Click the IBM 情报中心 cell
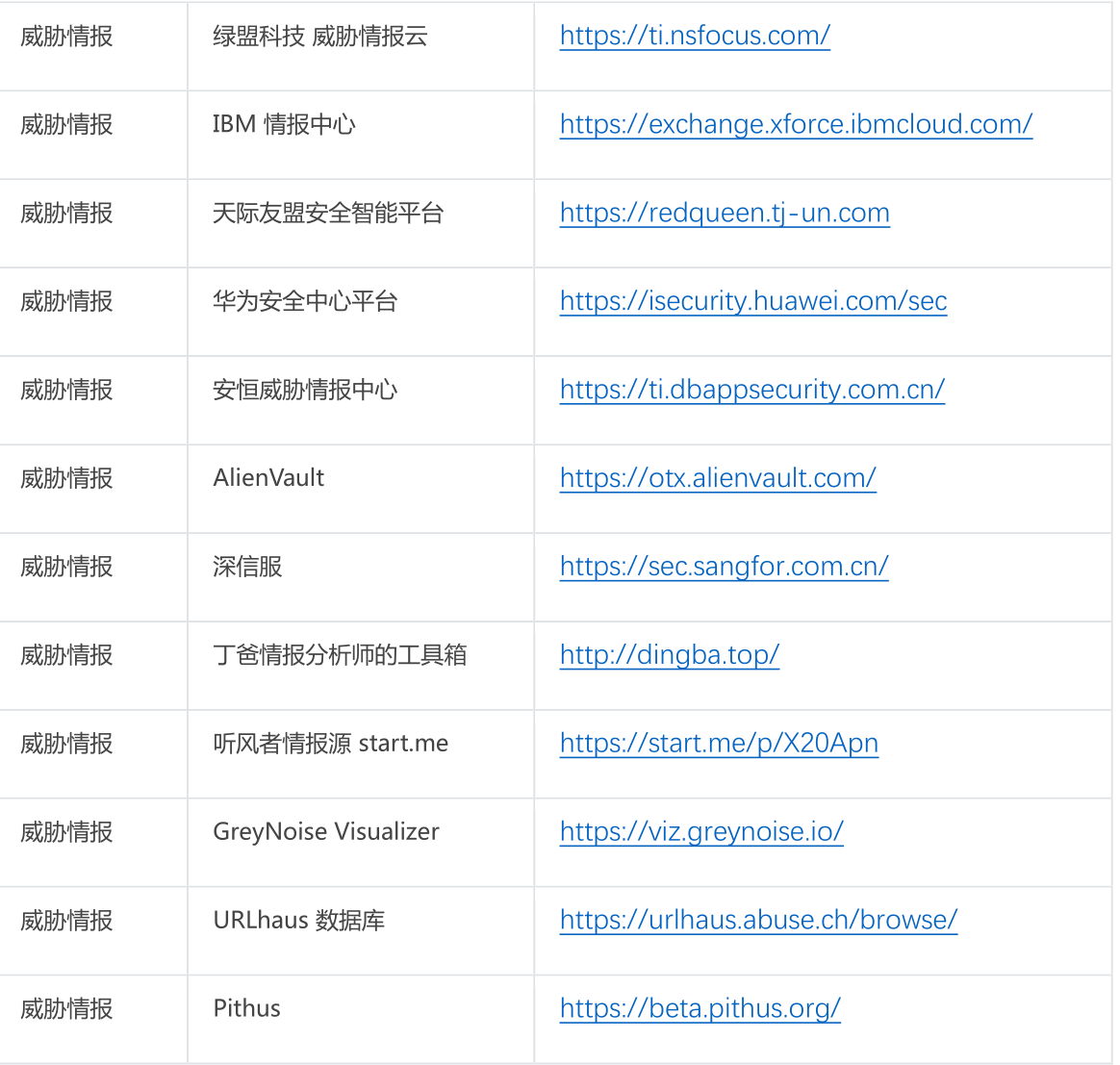 (284, 125)
